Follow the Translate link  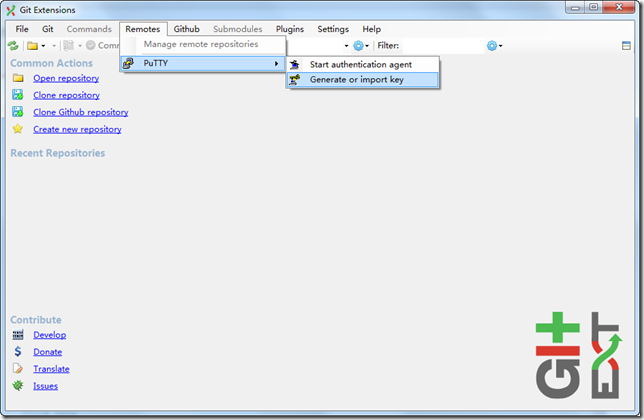tap(51, 369)
